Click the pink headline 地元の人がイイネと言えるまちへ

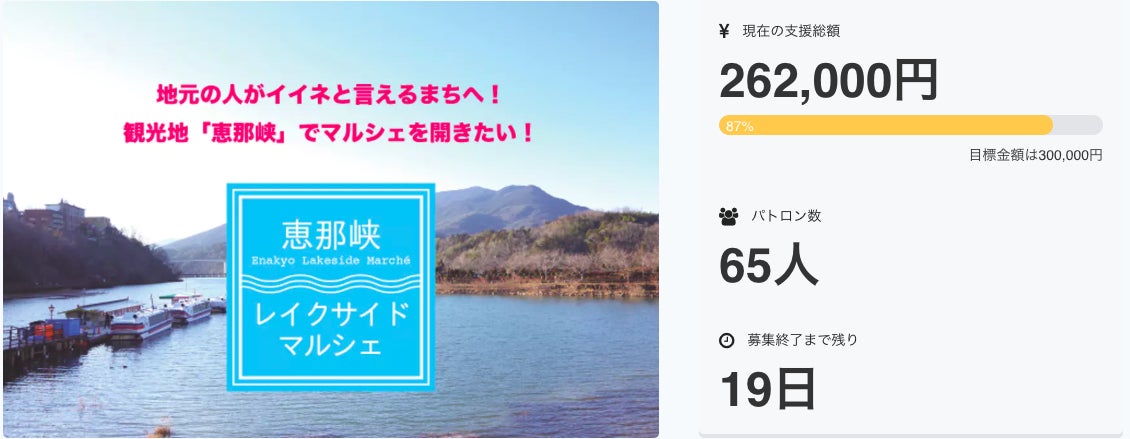[x=329, y=96]
